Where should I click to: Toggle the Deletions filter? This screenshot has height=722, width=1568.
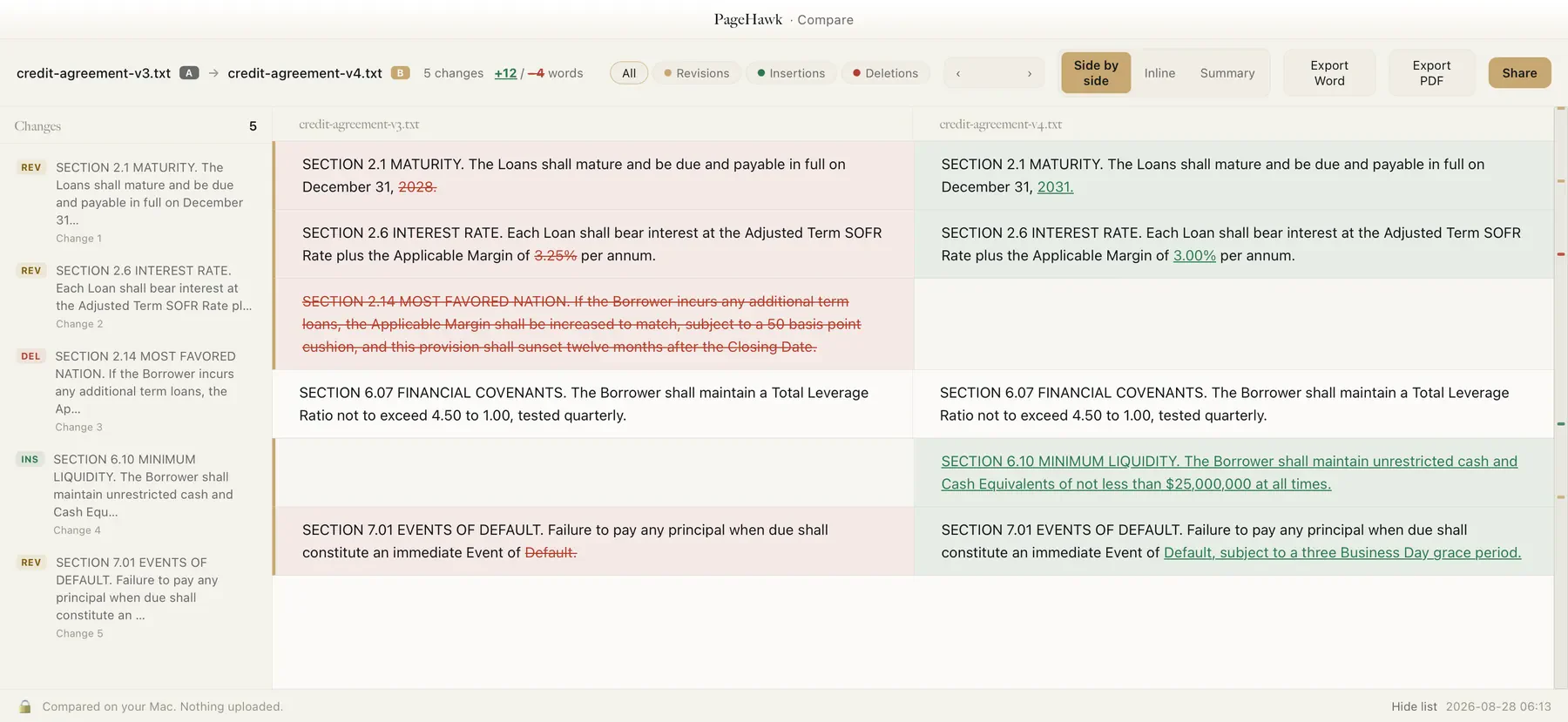pos(885,73)
